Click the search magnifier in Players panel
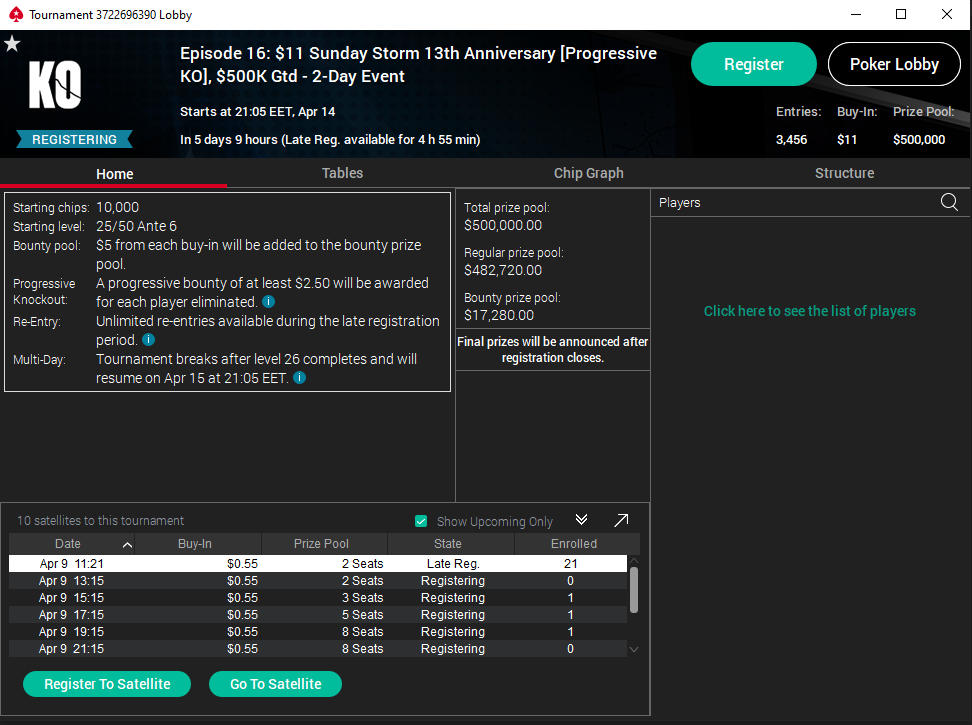The height and width of the screenshot is (725, 972). click(949, 202)
